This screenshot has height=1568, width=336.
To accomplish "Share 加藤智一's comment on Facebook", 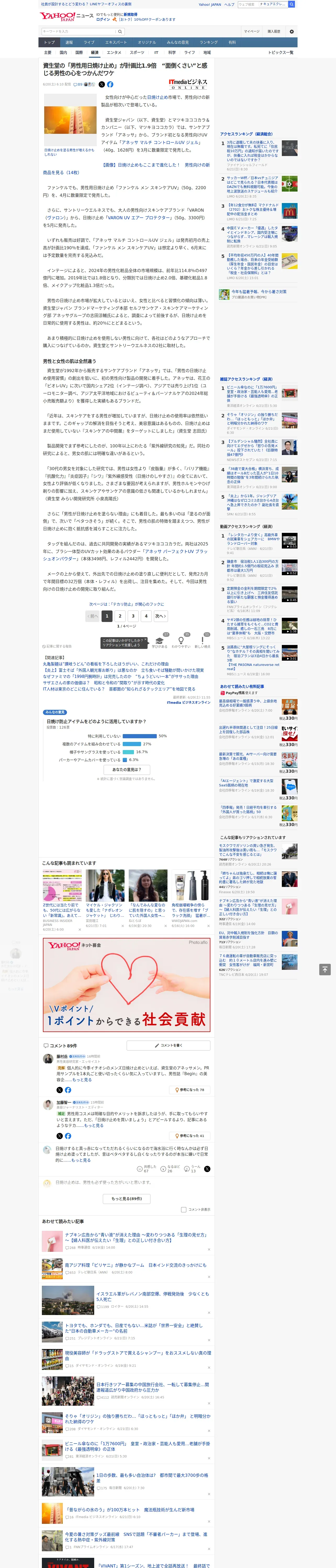I will click(x=68, y=1136).
